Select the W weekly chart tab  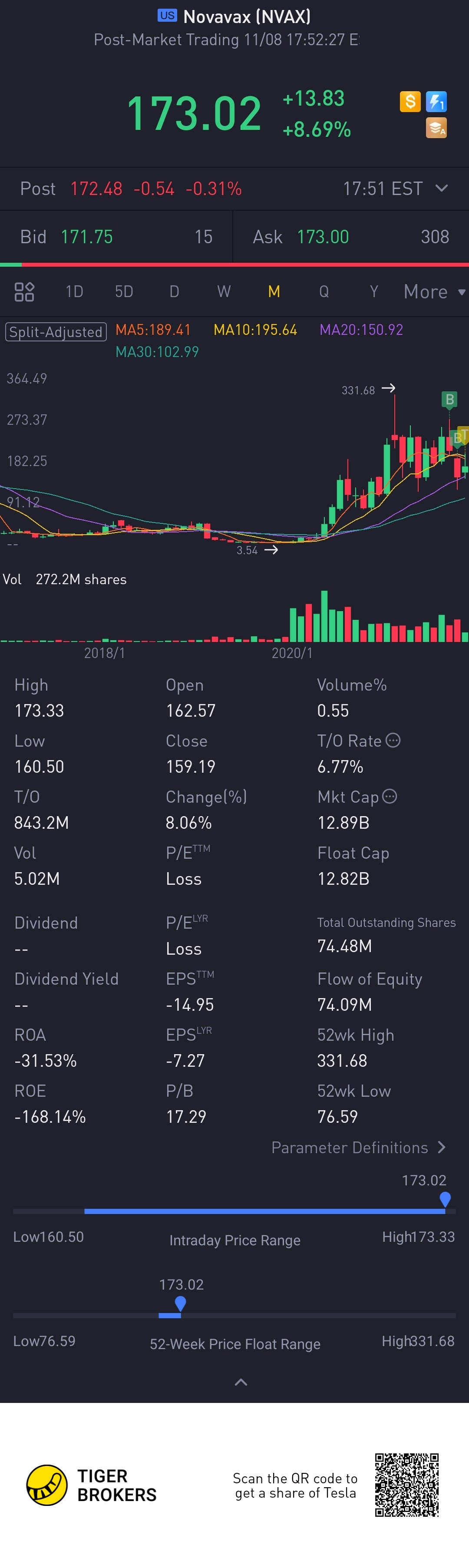224,291
